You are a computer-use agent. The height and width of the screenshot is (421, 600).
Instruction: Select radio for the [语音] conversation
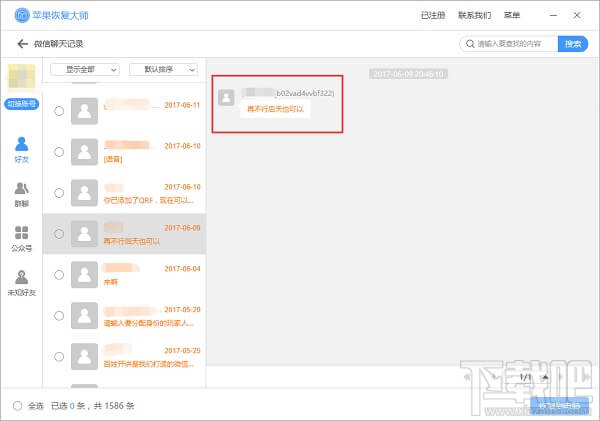click(59, 152)
